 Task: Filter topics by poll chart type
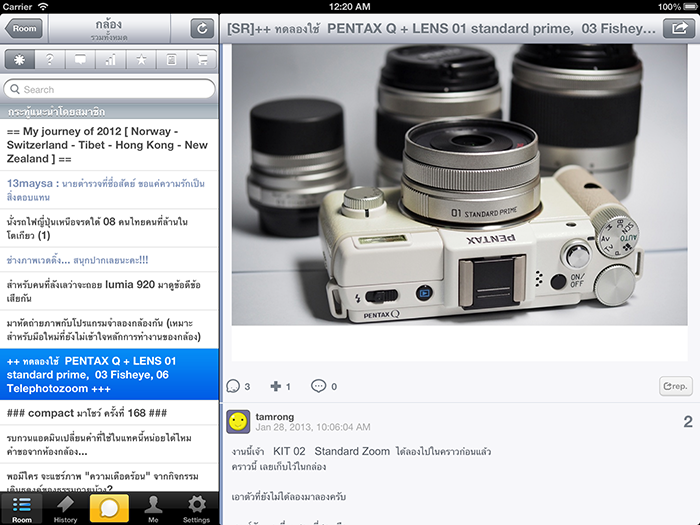(111, 59)
